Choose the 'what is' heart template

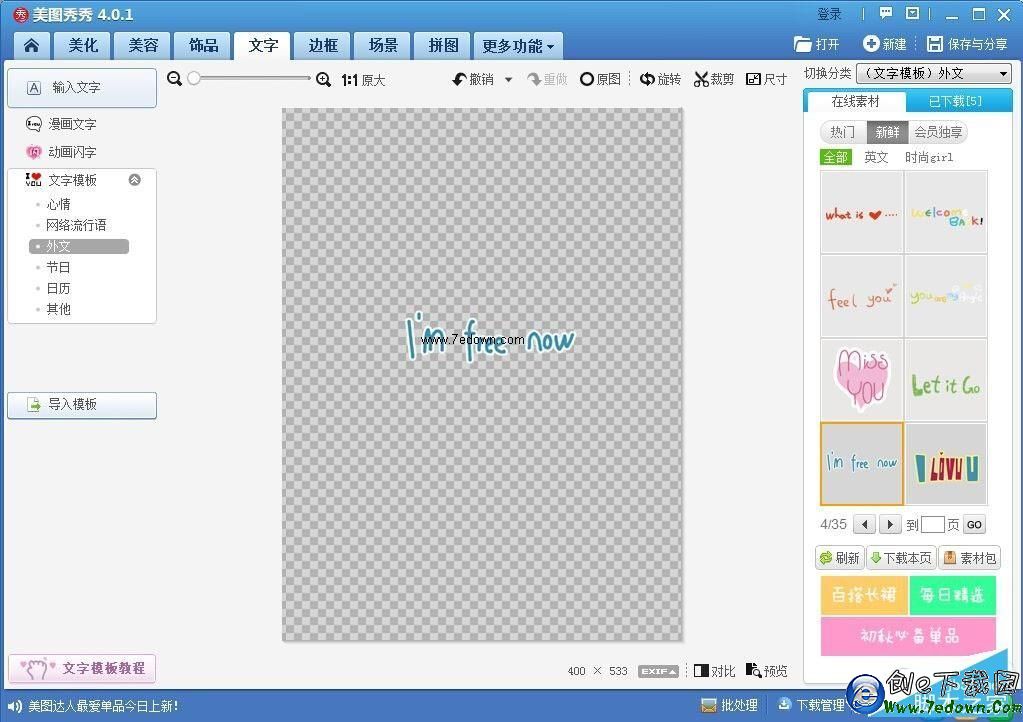point(862,213)
